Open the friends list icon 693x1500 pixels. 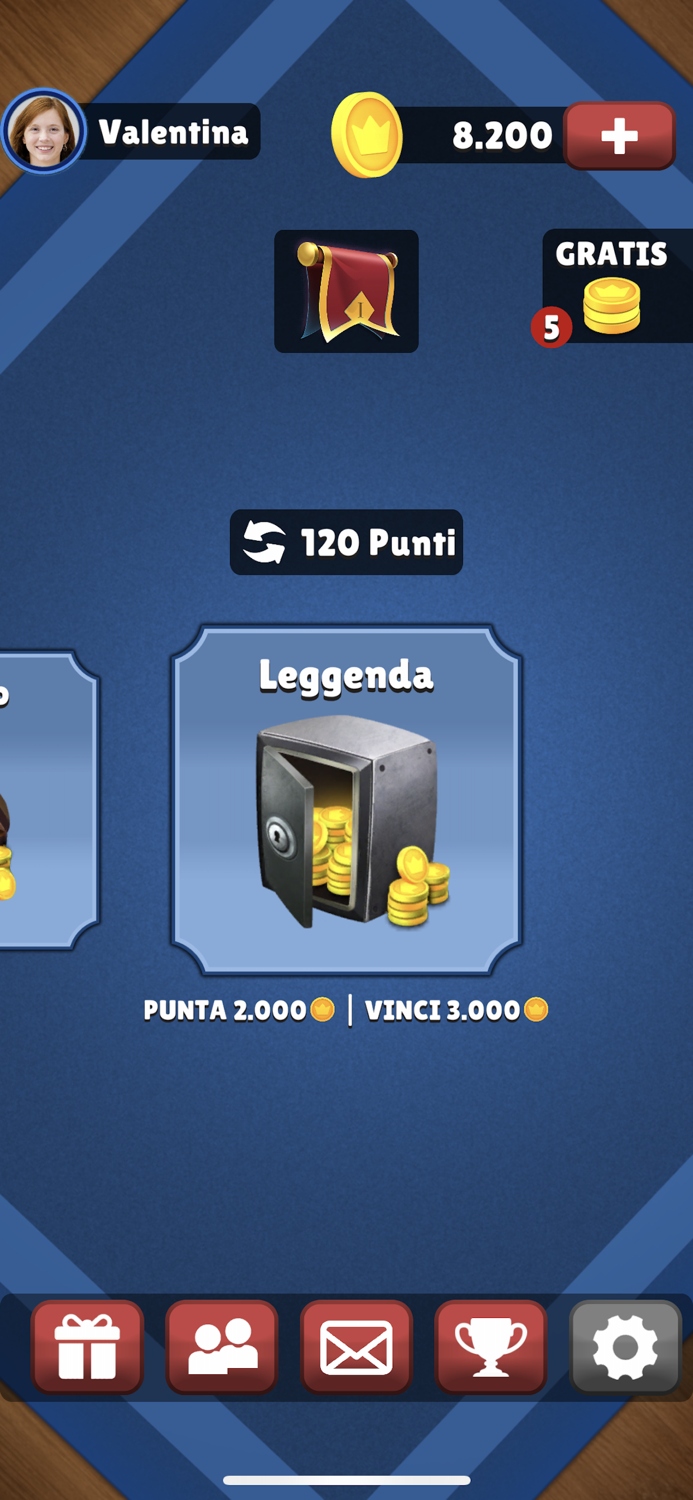[222, 1347]
